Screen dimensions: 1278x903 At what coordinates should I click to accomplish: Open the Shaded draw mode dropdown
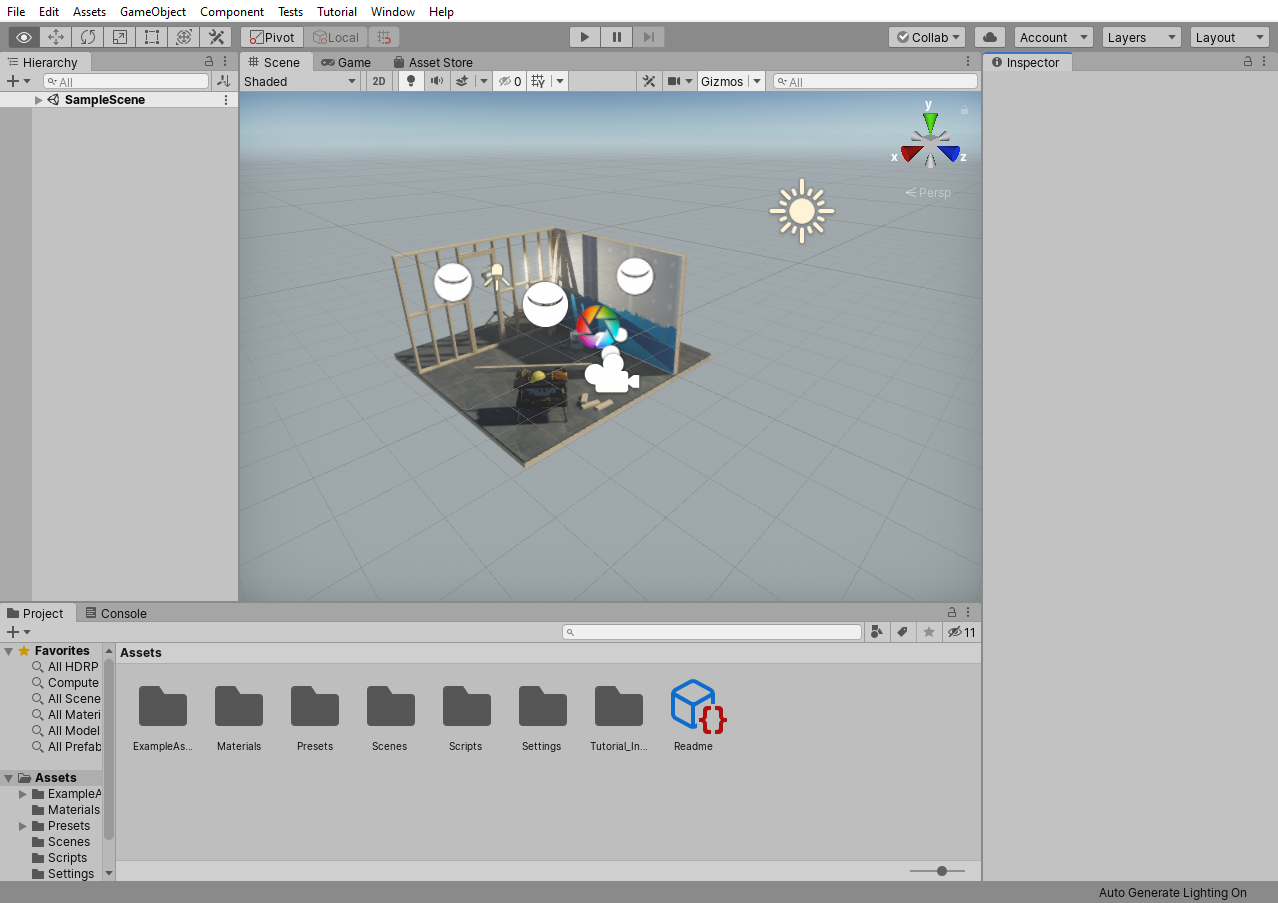300,81
